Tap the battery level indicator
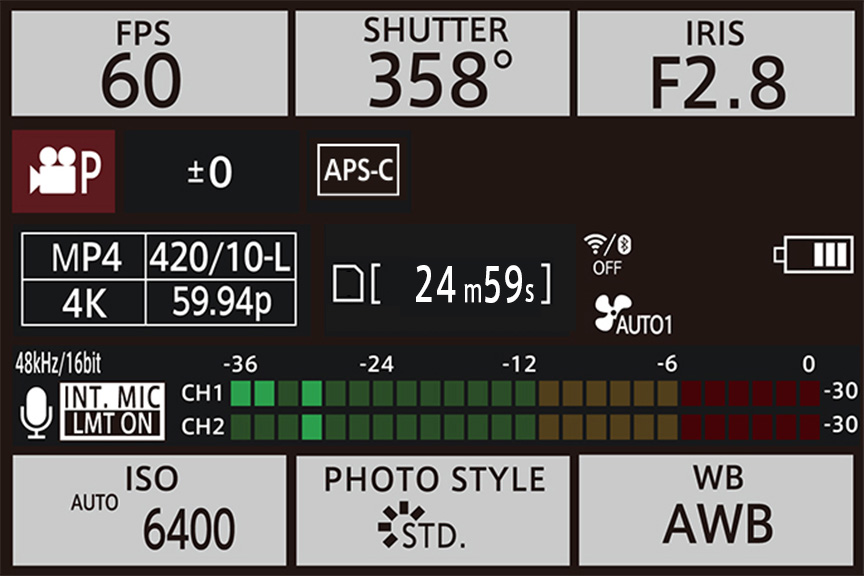The height and width of the screenshot is (576, 864). point(813,254)
